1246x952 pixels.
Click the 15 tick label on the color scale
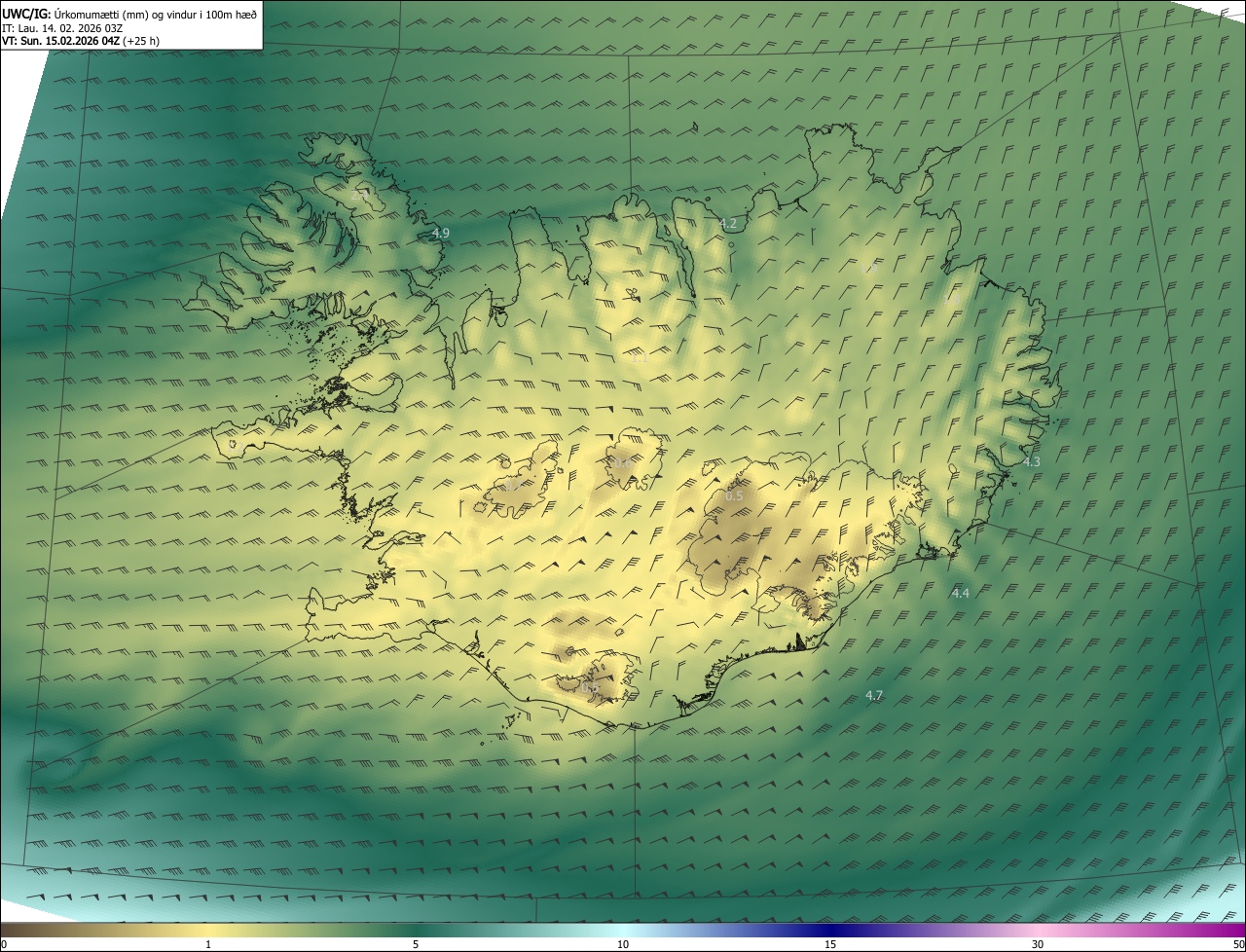click(830, 944)
